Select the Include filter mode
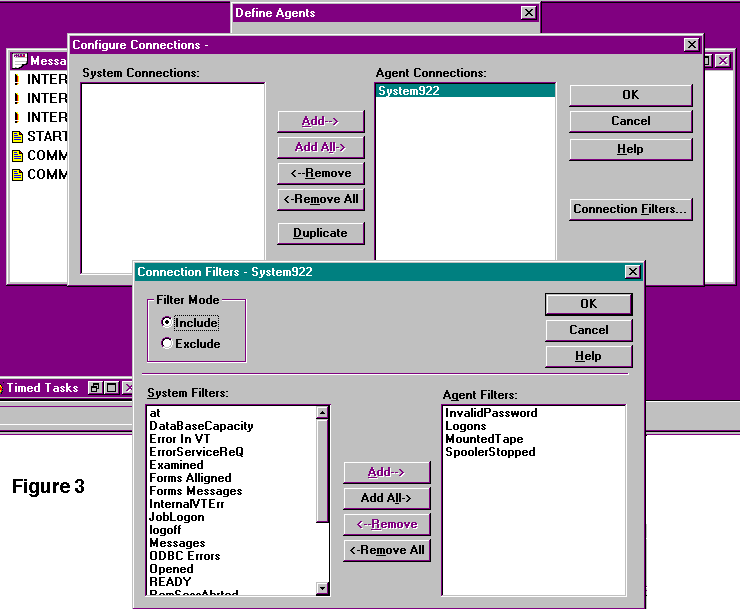The height and width of the screenshot is (614, 740). tap(166, 323)
